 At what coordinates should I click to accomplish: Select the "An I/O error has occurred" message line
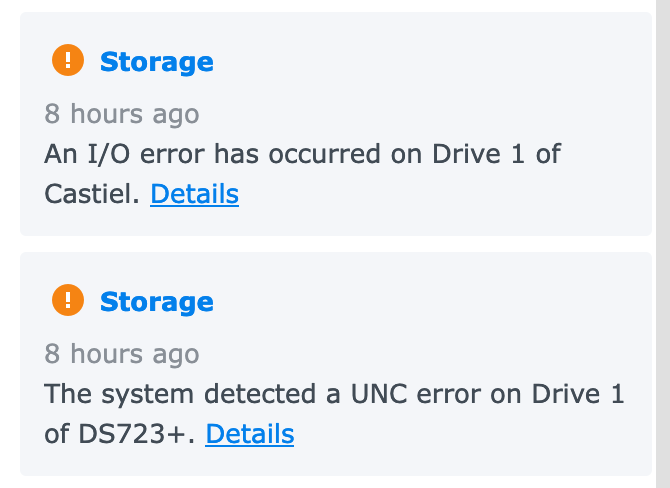click(300, 154)
